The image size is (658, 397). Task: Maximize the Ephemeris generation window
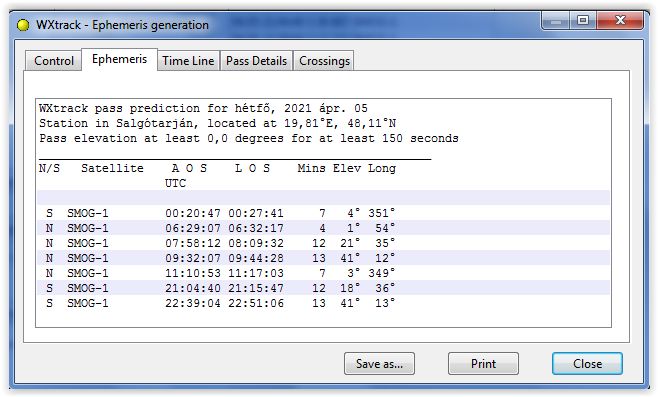583,20
